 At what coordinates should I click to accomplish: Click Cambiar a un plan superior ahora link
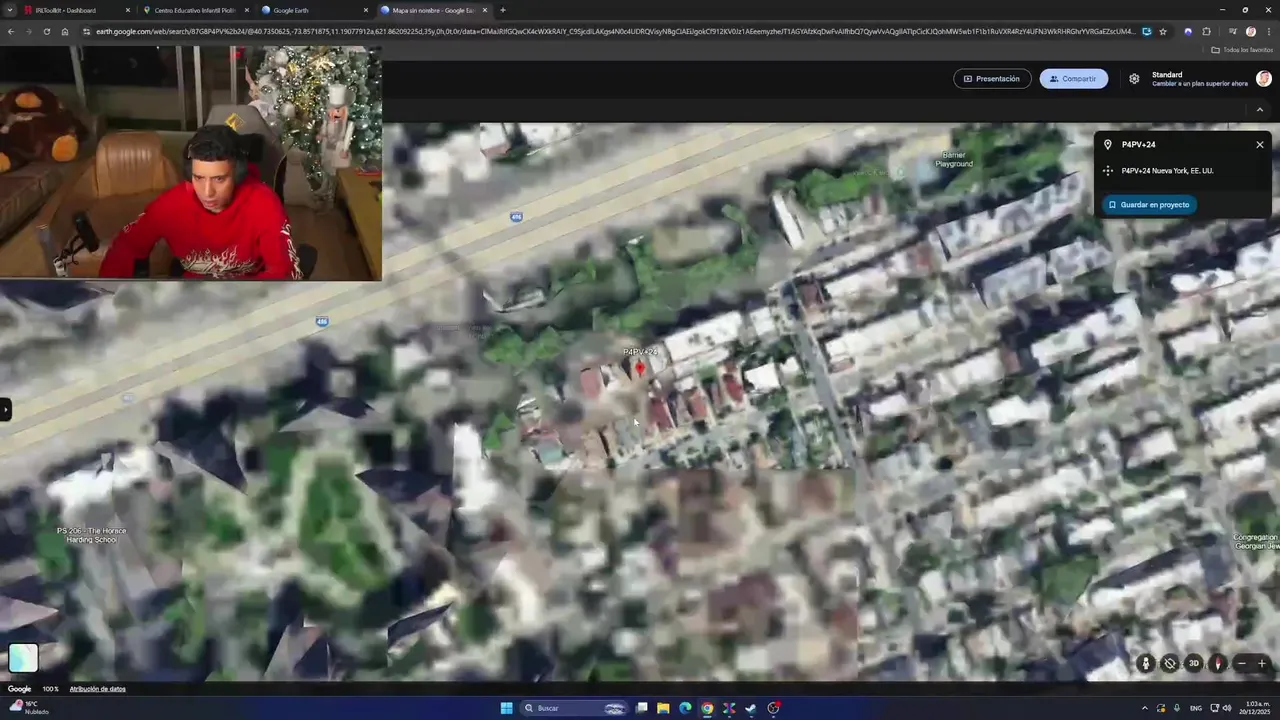1200,84
